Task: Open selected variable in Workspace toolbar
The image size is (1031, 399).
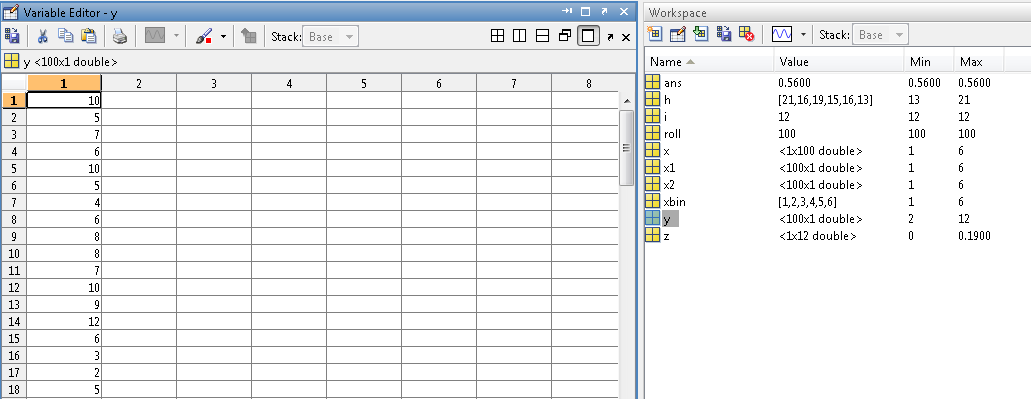Action: click(677, 34)
